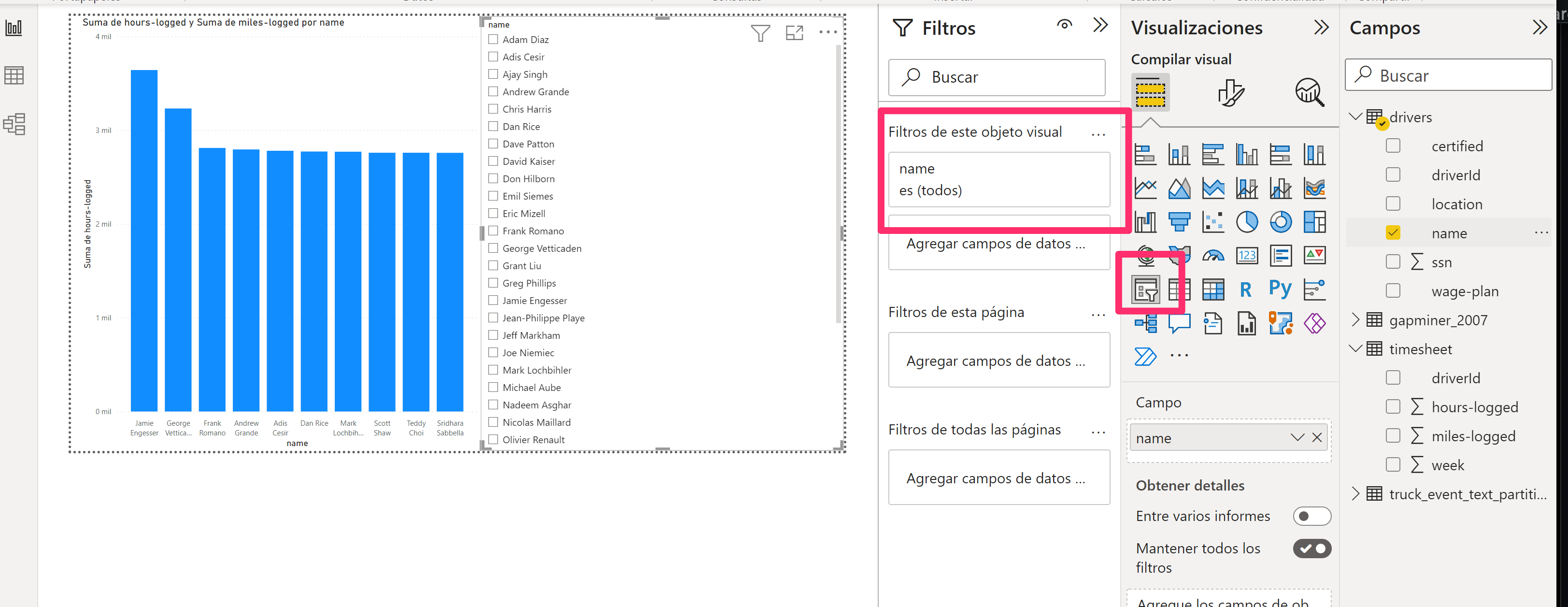This screenshot has height=607, width=1568.
Task: Toggle Mantener todos los filtros switch
Action: click(x=1312, y=549)
